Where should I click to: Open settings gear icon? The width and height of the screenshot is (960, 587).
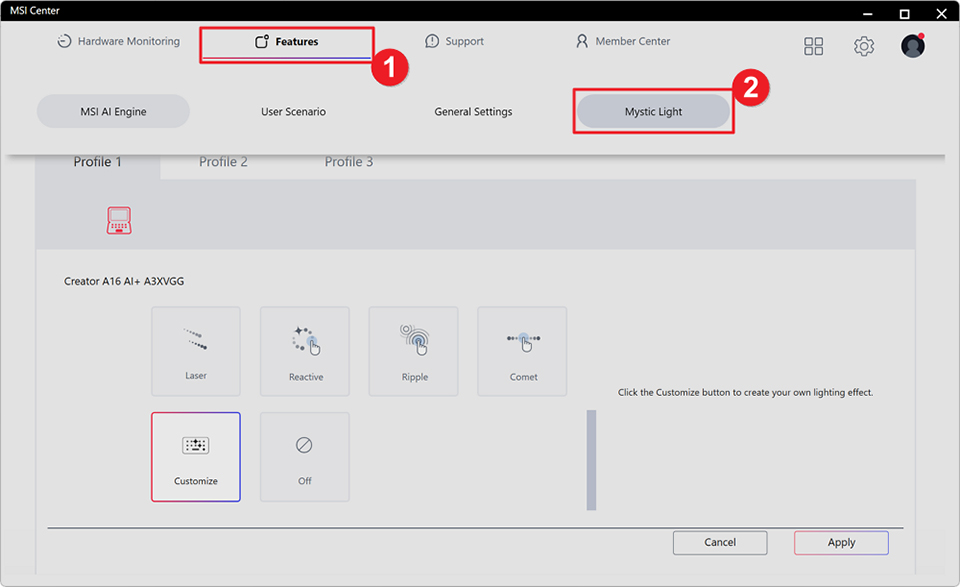coord(864,46)
